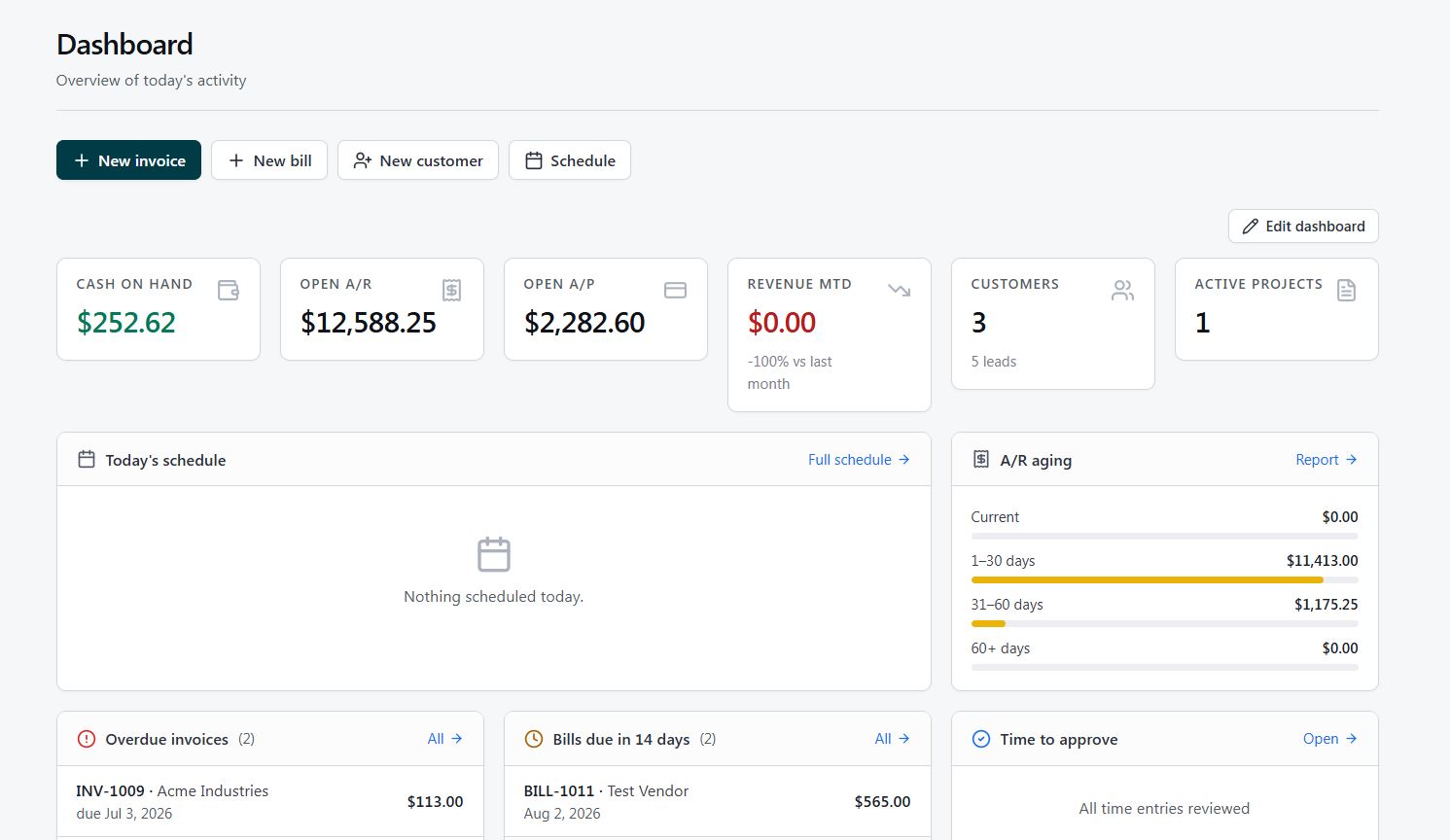This screenshot has width=1450, height=840.
Task: Click the $565.00 bill amount
Action: coord(882,802)
